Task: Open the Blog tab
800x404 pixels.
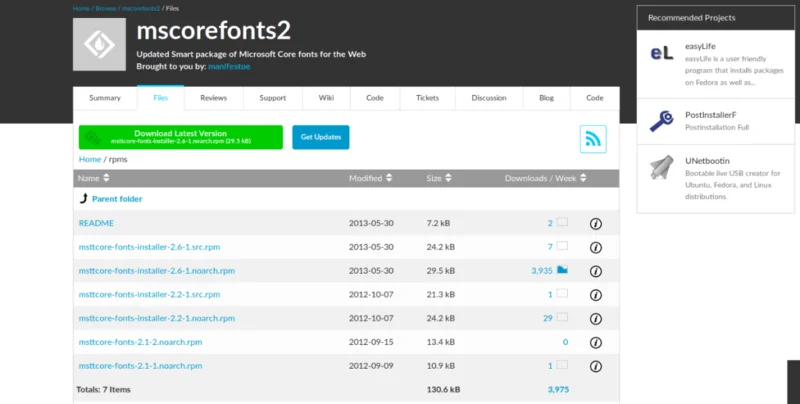Action: point(546,98)
